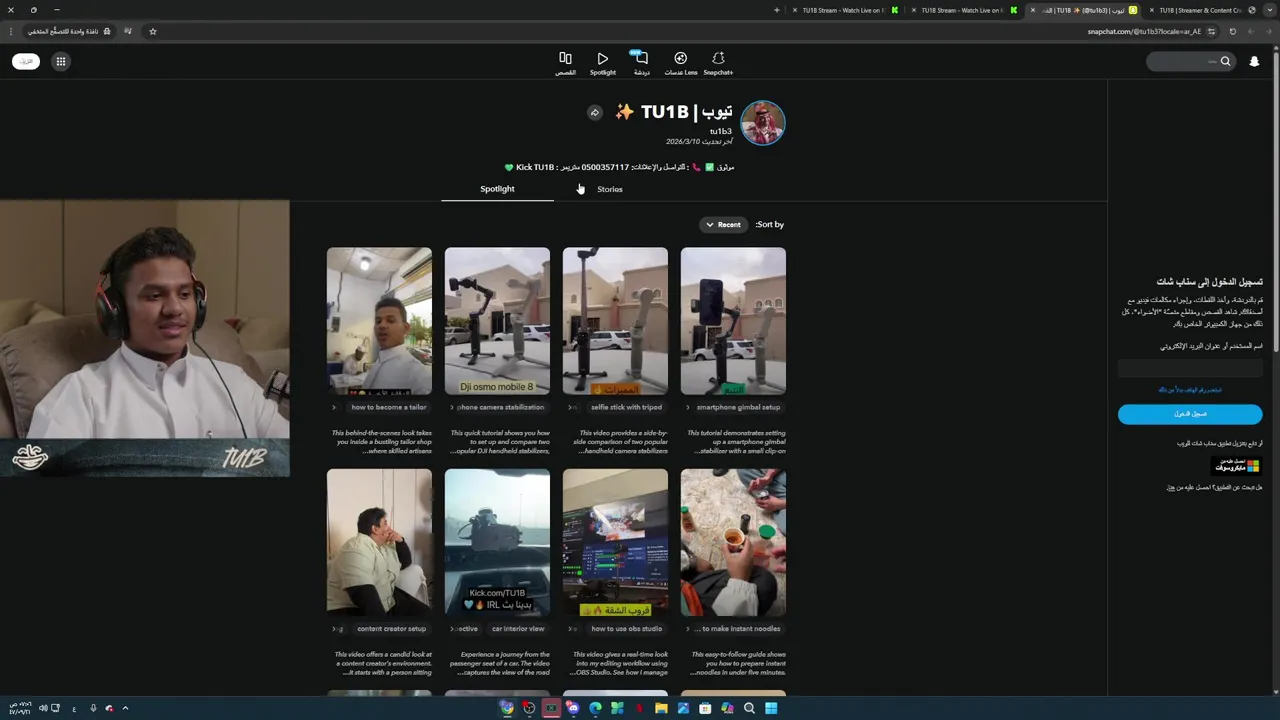Click the 'selfie stick with tripod' caption
The width and height of the screenshot is (1280, 720).
tap(626, 408)
